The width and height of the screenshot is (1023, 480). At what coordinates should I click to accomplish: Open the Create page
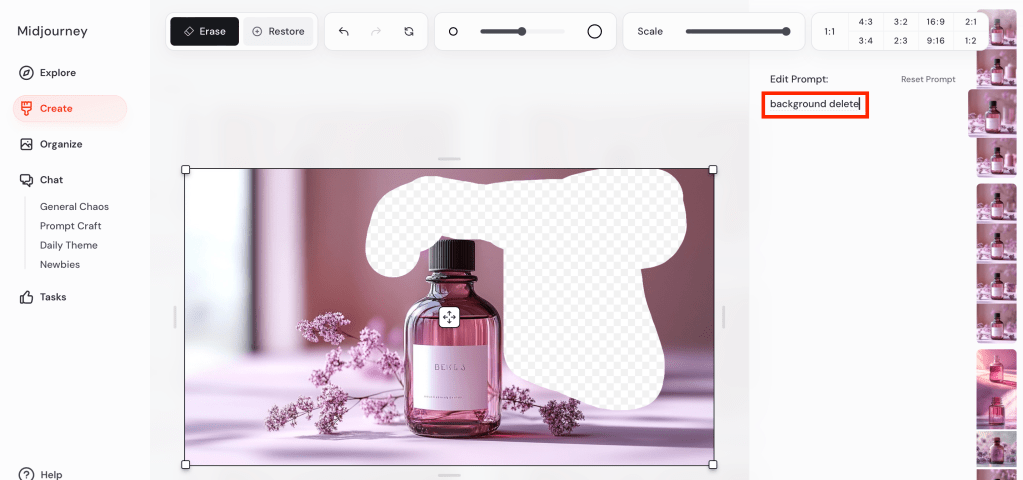coord(56,108)
